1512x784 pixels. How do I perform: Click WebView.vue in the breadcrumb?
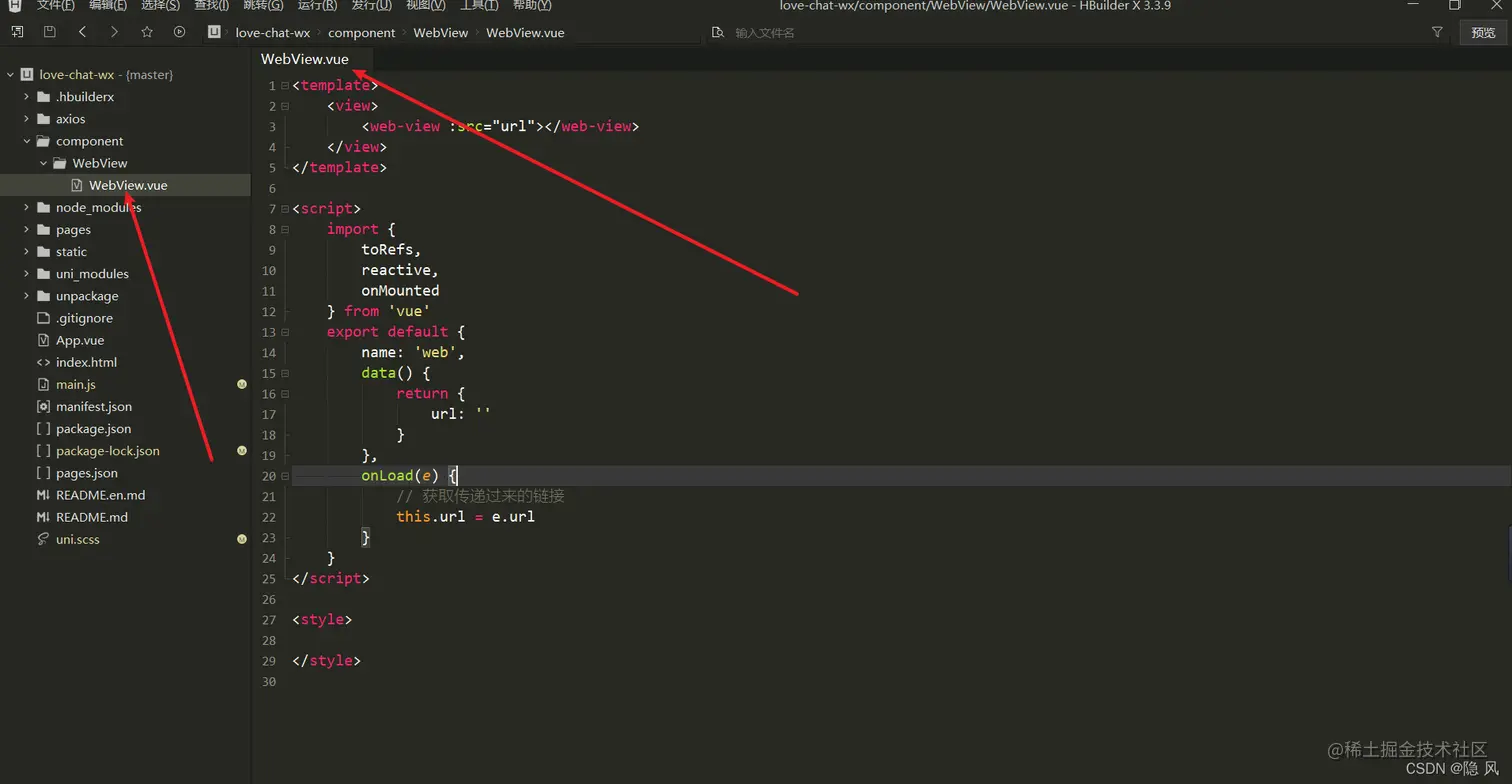(x=525, y=33)
